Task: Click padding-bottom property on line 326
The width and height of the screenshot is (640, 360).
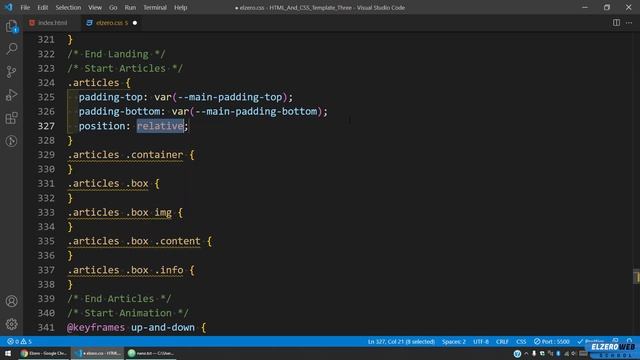Action: (119, 111)
